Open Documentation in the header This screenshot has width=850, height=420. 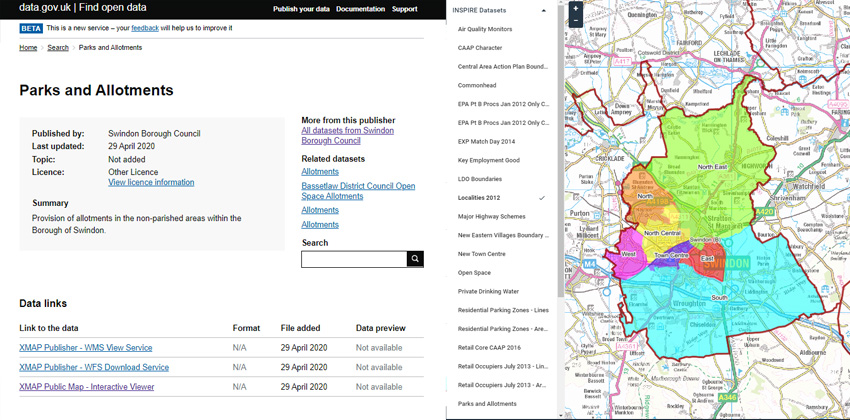[x=360, y=9]
